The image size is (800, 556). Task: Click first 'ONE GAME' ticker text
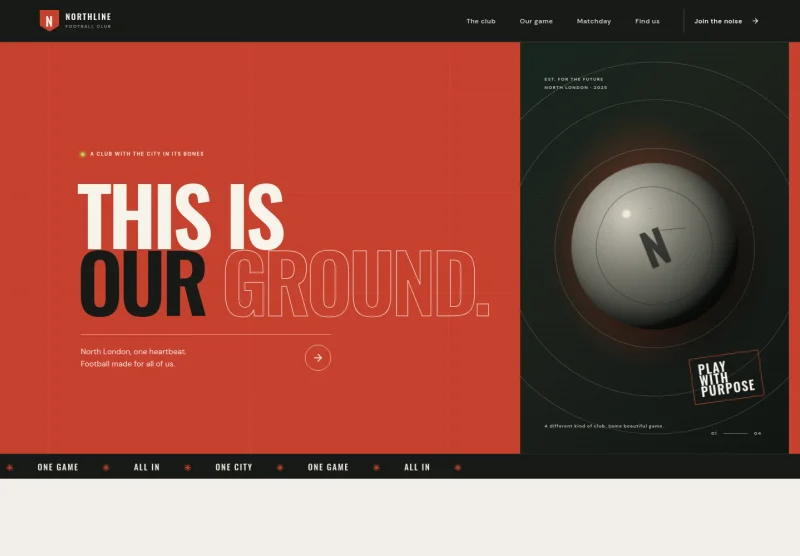coord(58,467)
